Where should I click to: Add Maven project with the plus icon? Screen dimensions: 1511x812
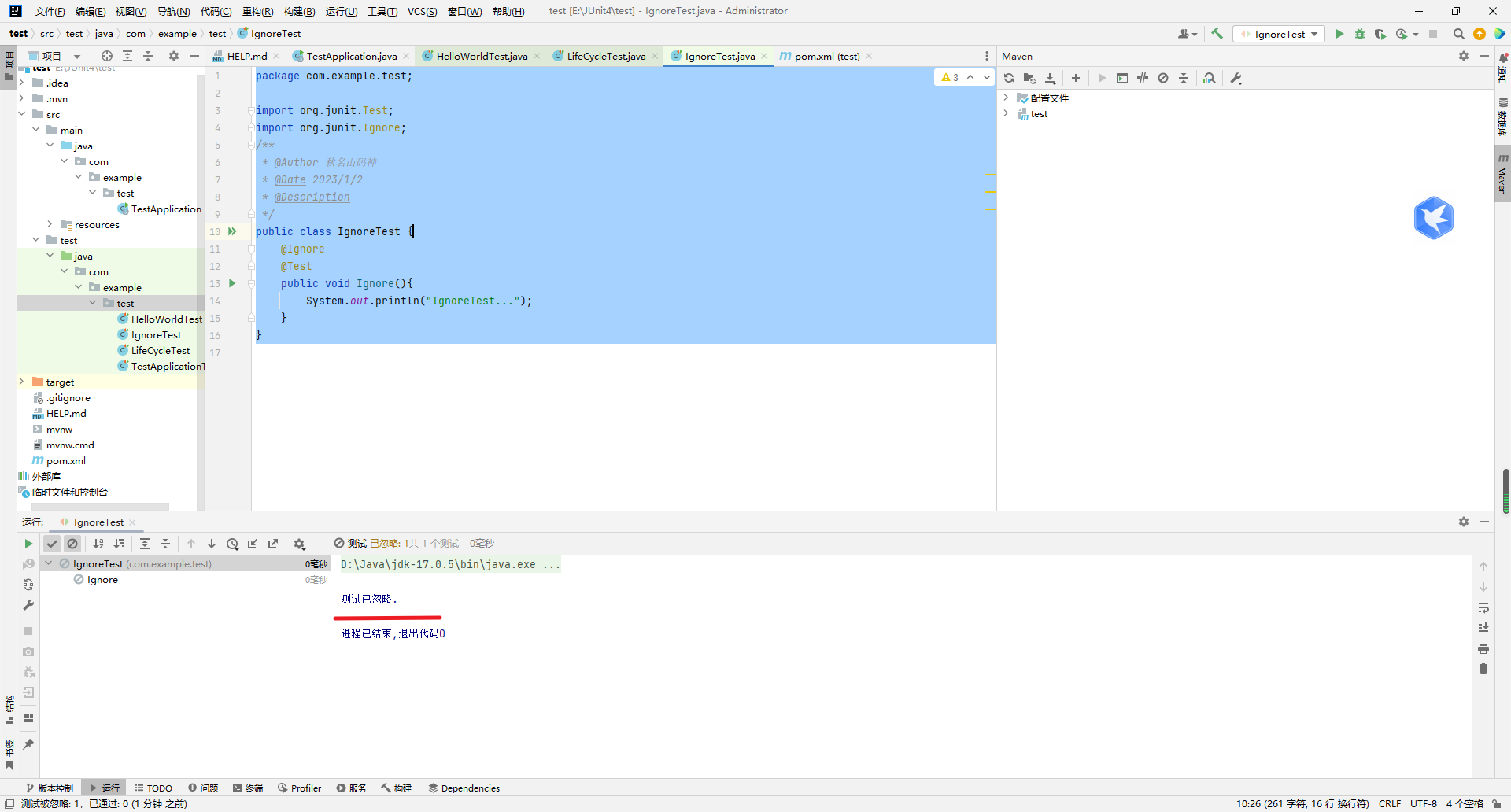tap(1076, 78)
